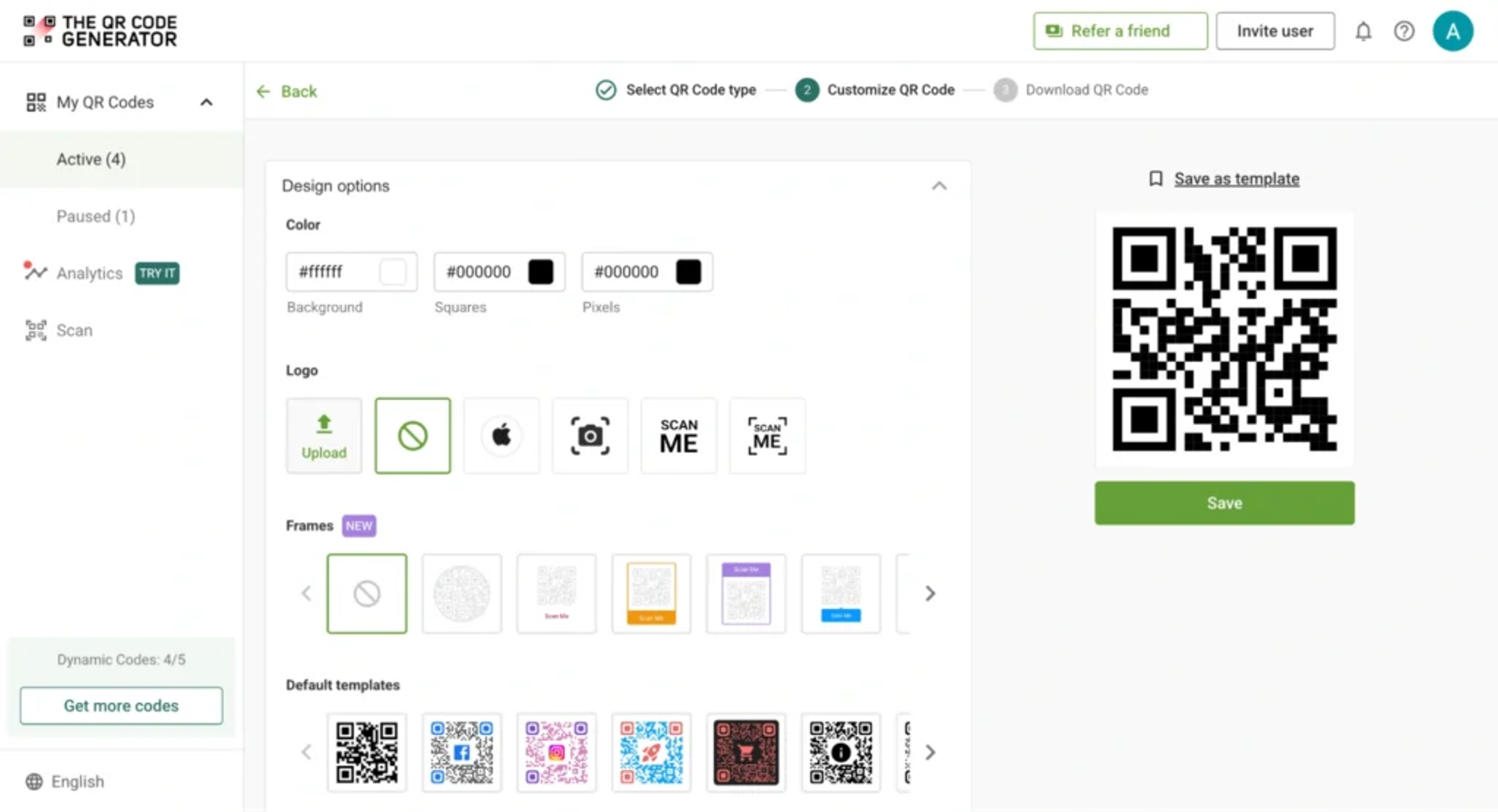This screenshot has height=812, width=1498.
Task: Apply the plain black default template
Action: (x=367, y=753)
